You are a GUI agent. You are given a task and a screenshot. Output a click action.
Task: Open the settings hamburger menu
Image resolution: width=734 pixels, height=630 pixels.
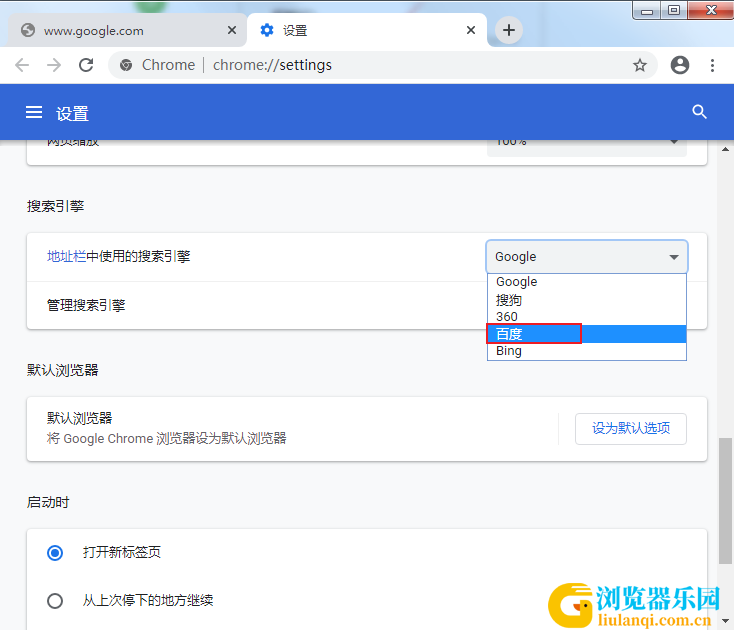(x=34, y=112)
